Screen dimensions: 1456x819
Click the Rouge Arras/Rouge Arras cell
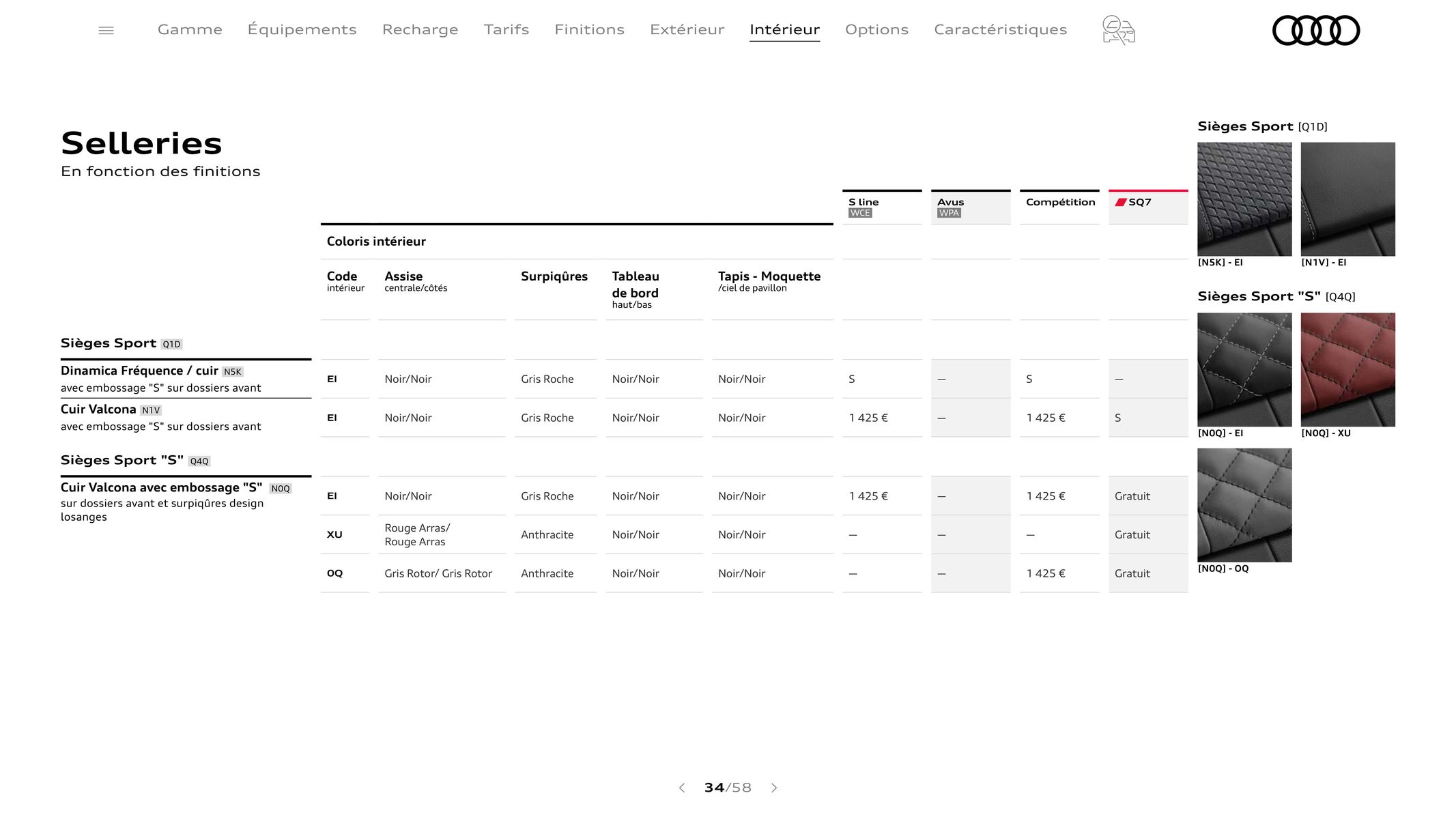417,535
